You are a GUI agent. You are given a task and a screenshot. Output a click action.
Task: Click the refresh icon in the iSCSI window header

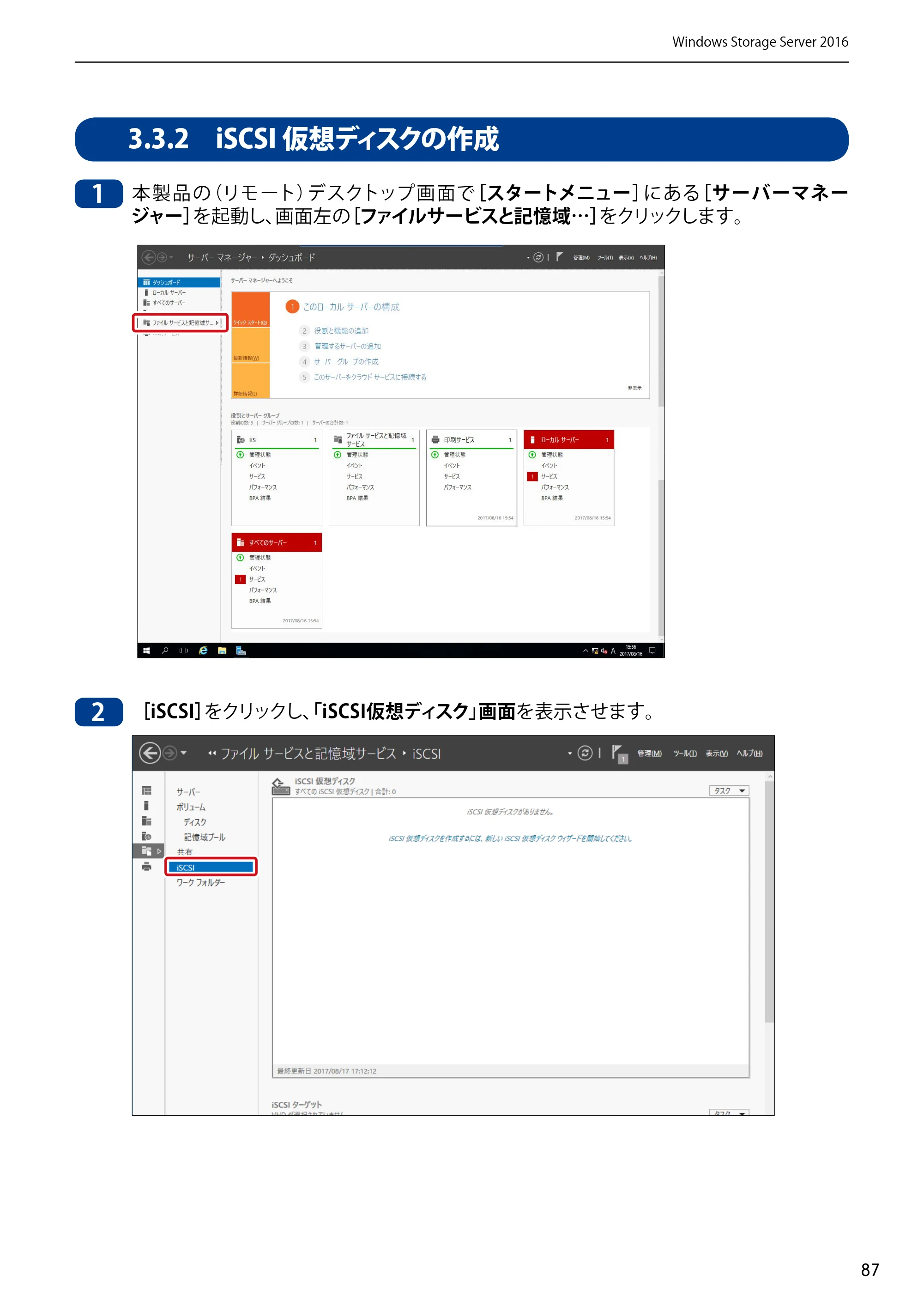pyautogui.click(x=585, y=753)
